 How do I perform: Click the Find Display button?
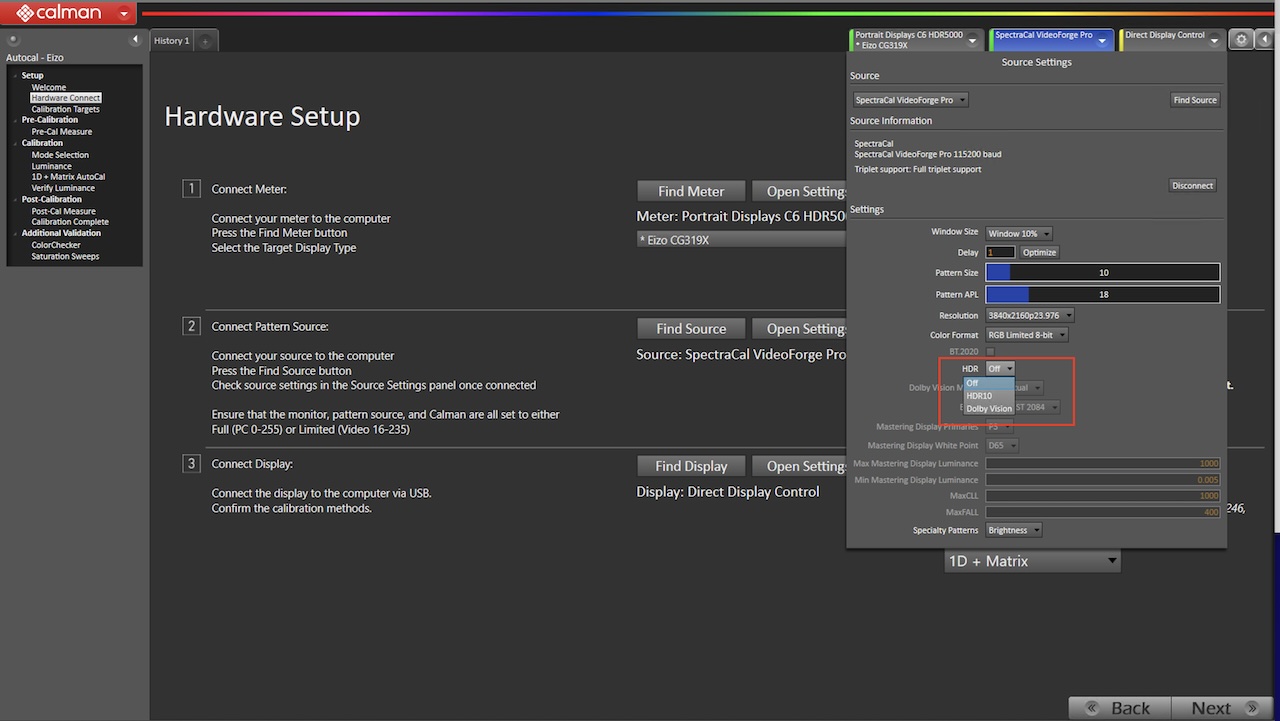click(x=691, y=466)
